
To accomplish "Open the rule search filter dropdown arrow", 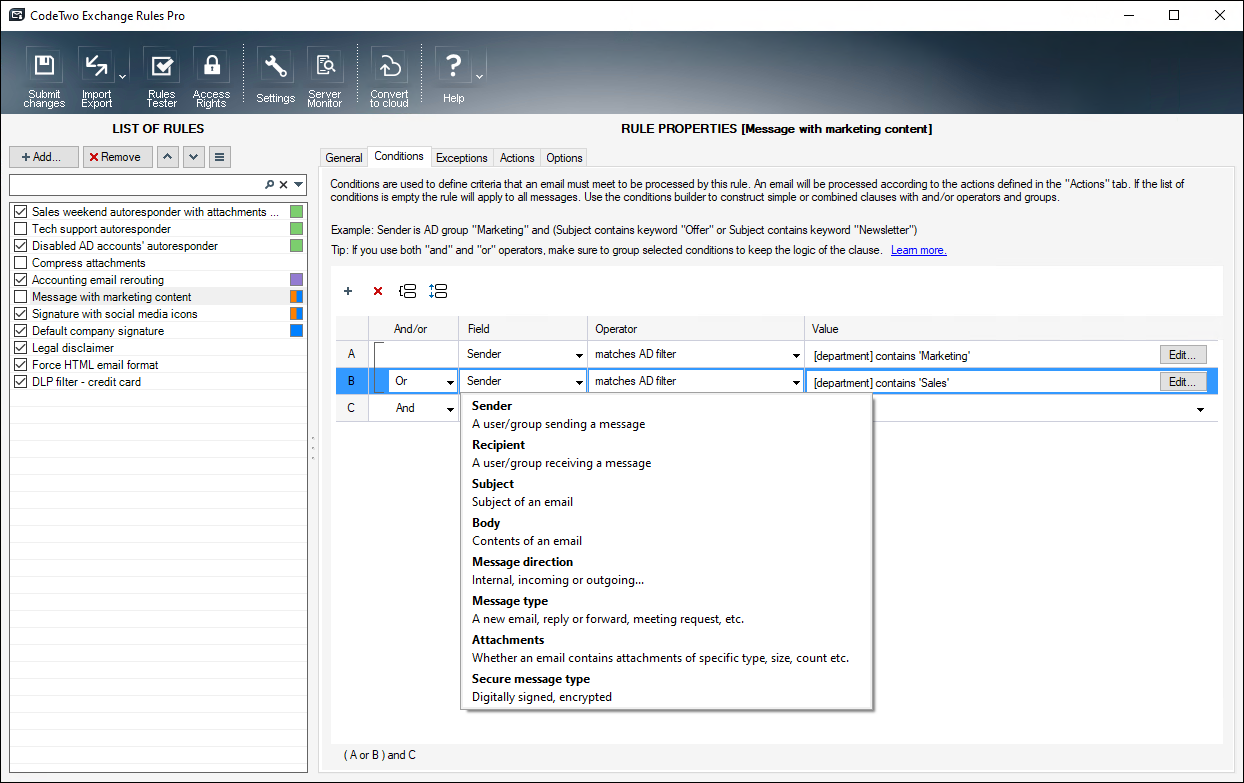I will pyautogui.click(x=299, y=185).
